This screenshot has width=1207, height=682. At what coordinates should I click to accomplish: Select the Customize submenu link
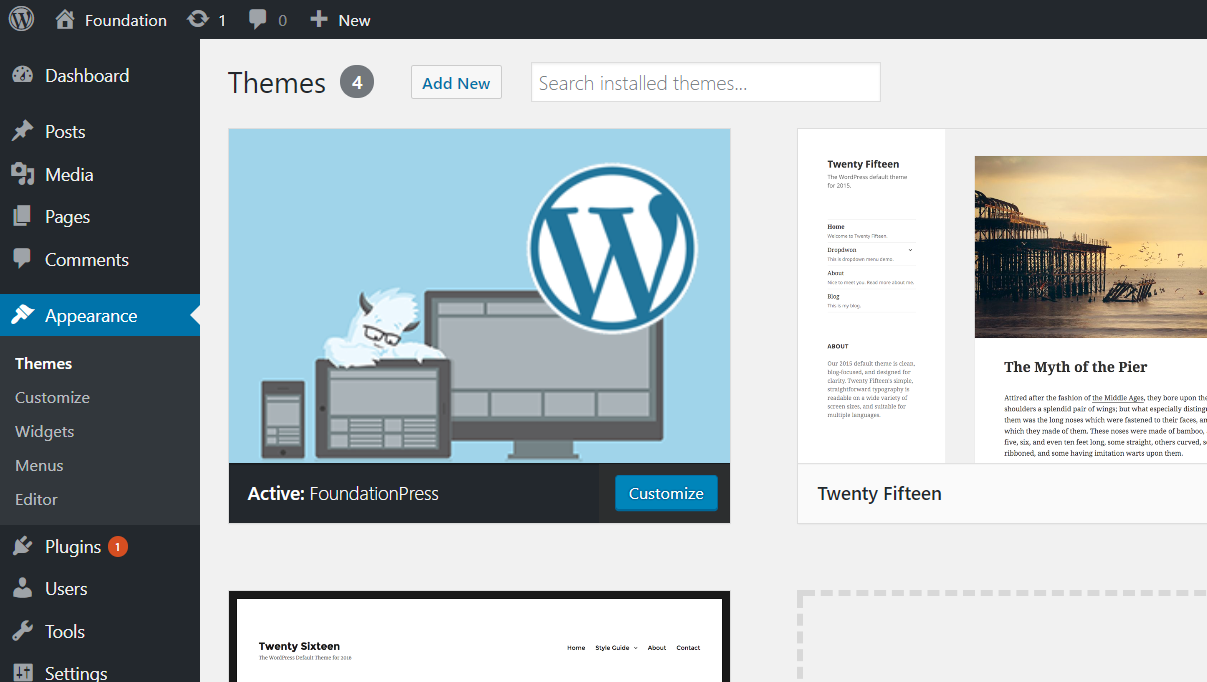(52, 398)
